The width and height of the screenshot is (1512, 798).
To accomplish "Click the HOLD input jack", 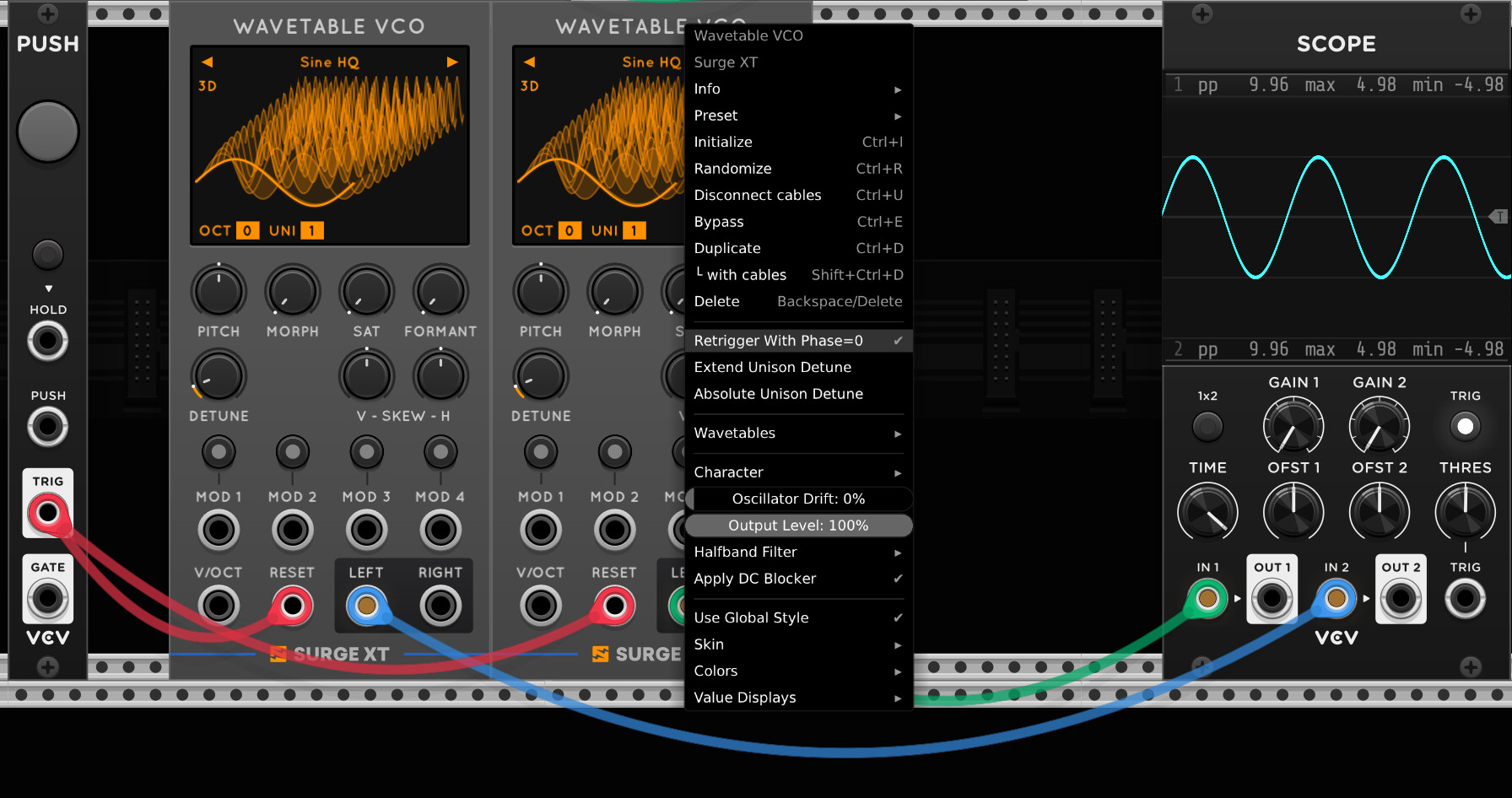I will (x=48, y=342).
